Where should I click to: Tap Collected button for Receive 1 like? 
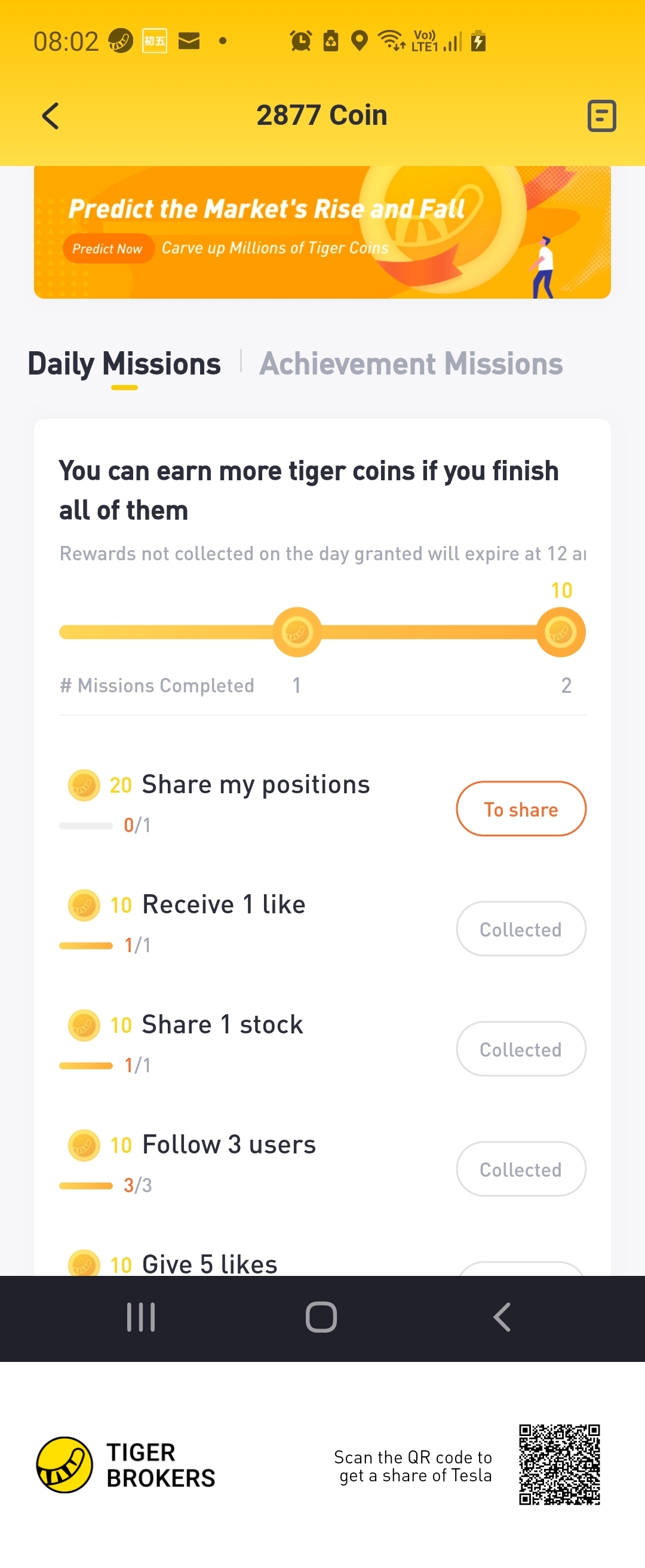click(521, 929)
